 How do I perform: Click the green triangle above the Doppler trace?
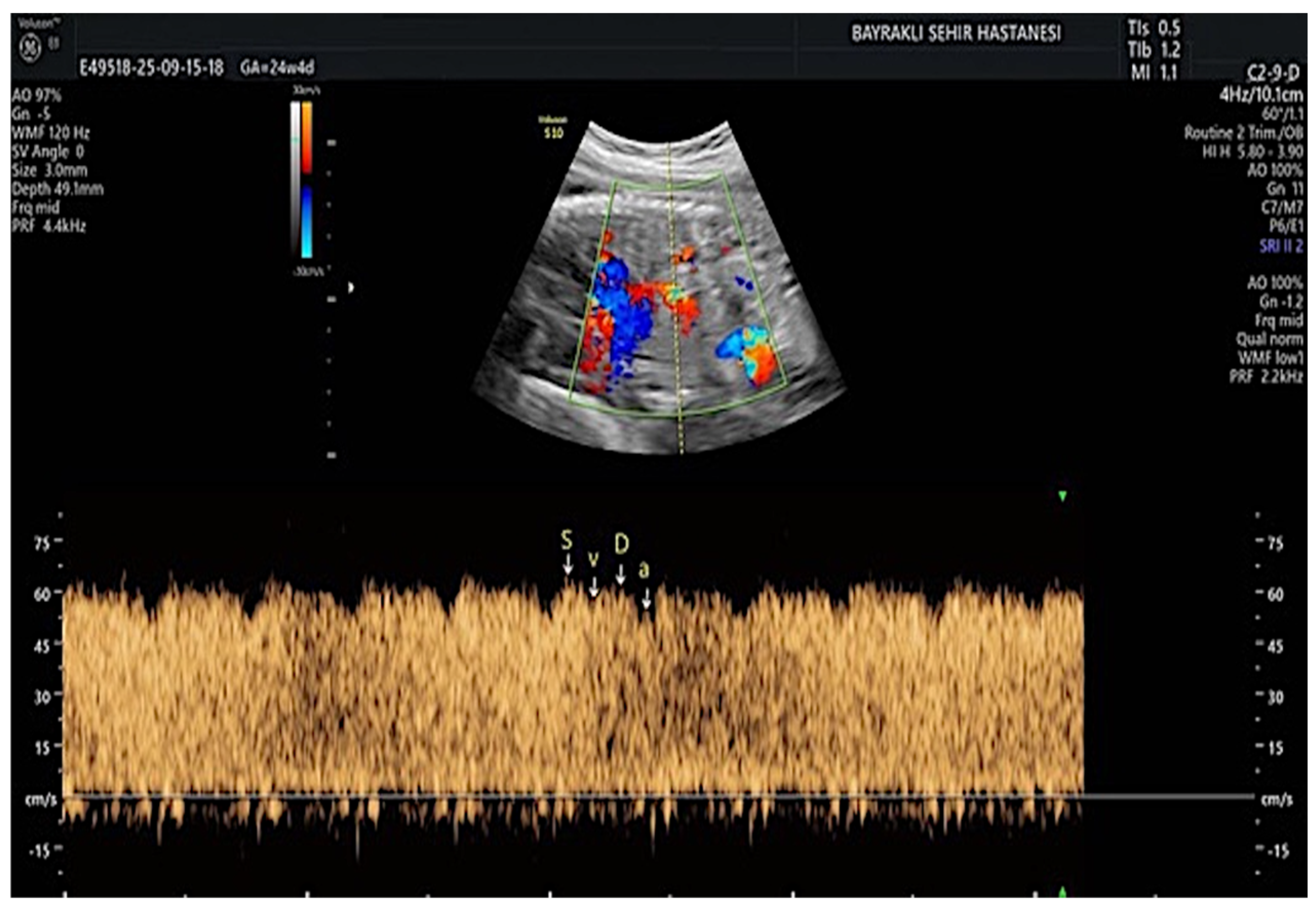pos(1062,497)
